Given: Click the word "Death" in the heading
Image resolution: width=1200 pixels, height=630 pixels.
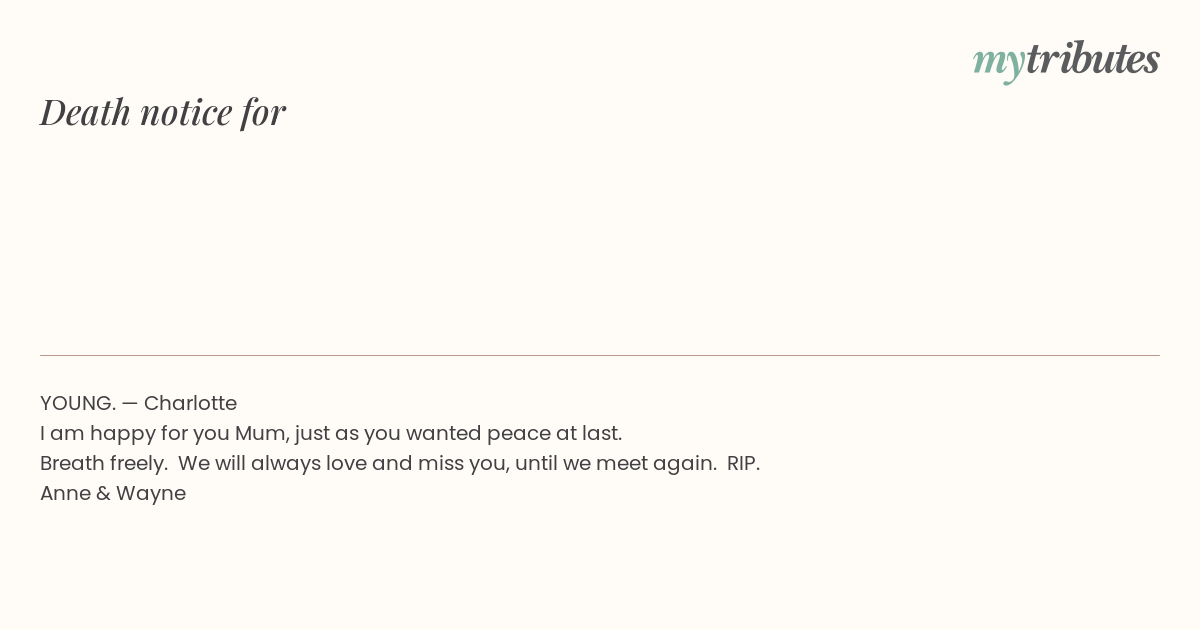Looking at the screenshot, I should (85, 112).
